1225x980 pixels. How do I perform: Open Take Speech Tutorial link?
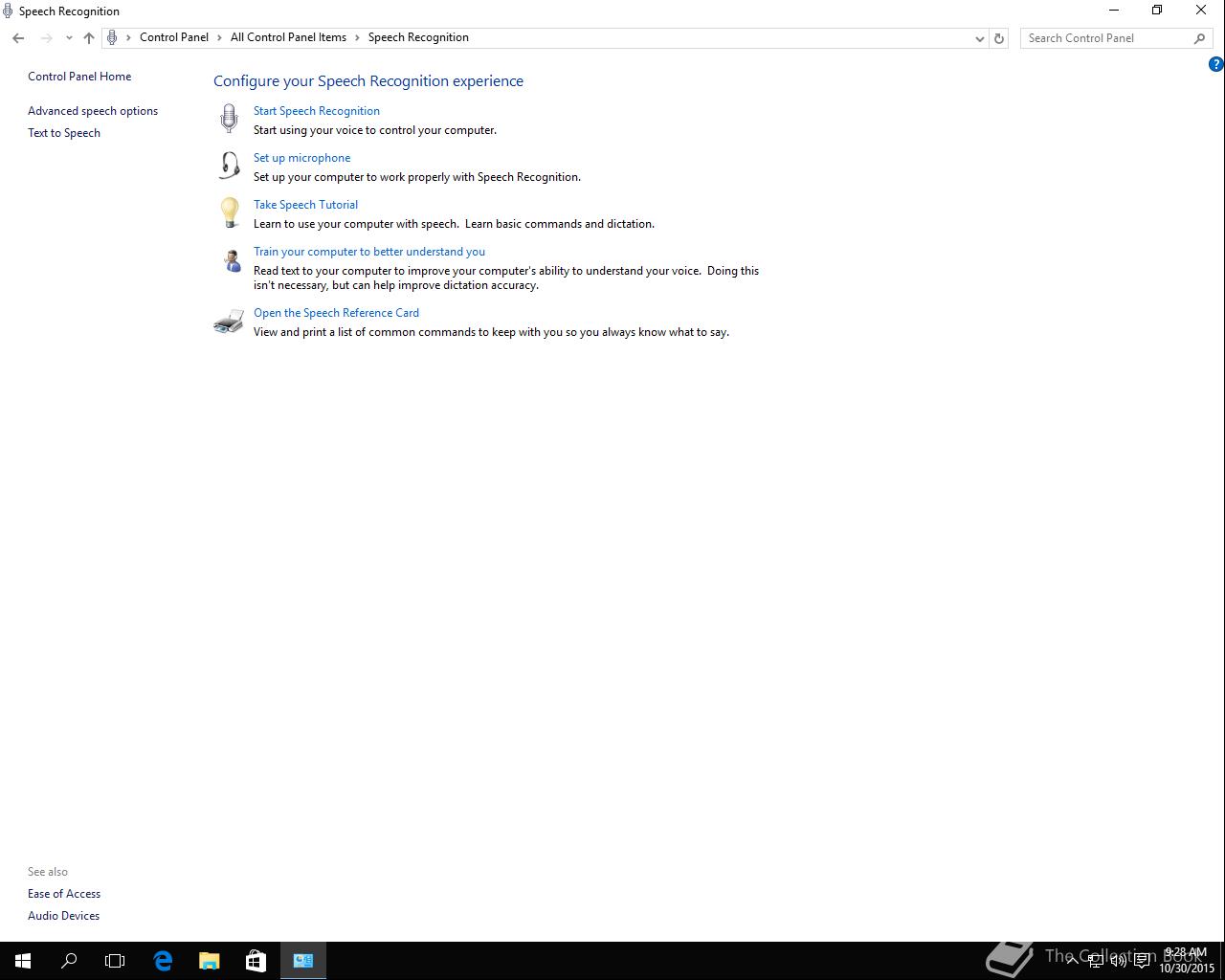(x=305, y=205)
